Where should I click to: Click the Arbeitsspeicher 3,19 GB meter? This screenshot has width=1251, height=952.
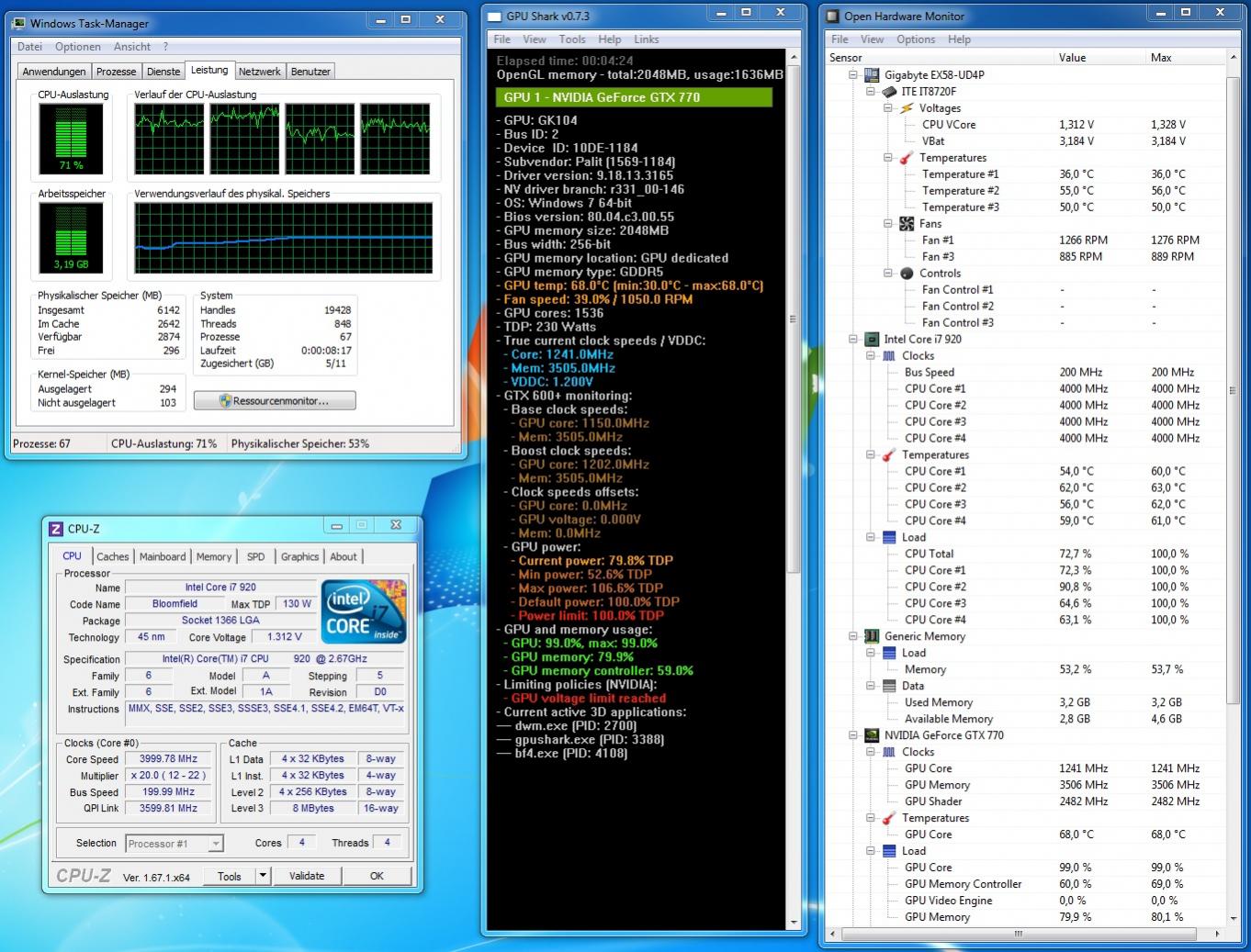[71, 237]
